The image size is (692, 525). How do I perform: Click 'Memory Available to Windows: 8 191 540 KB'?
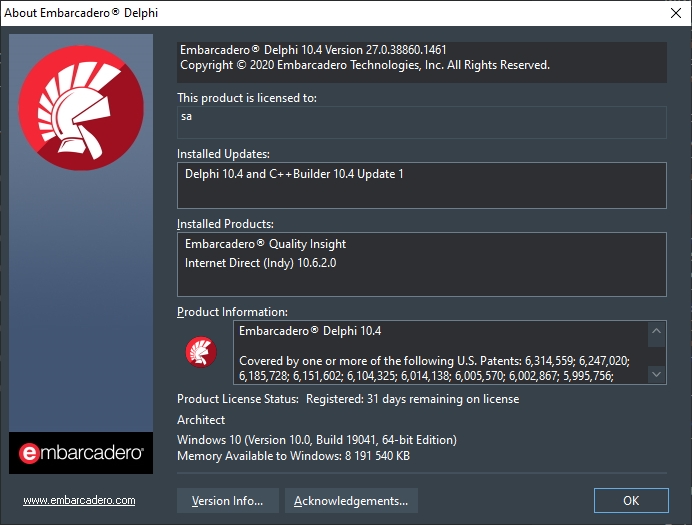(293, 456)
